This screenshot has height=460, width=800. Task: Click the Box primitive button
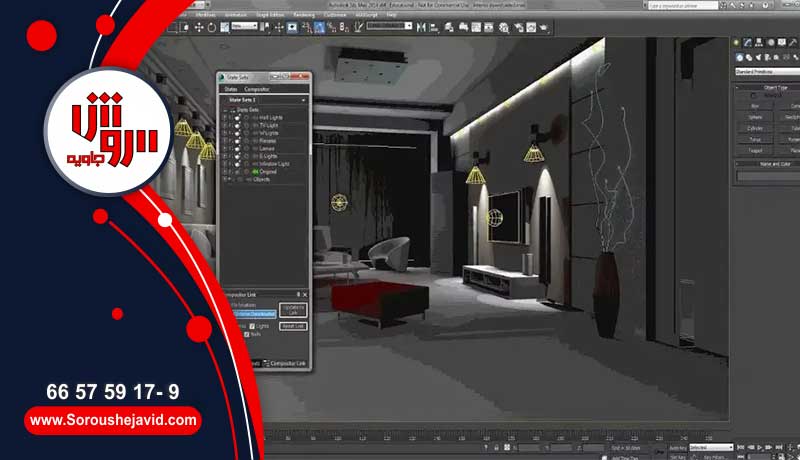pyautogui.click(x=755, y=105)
